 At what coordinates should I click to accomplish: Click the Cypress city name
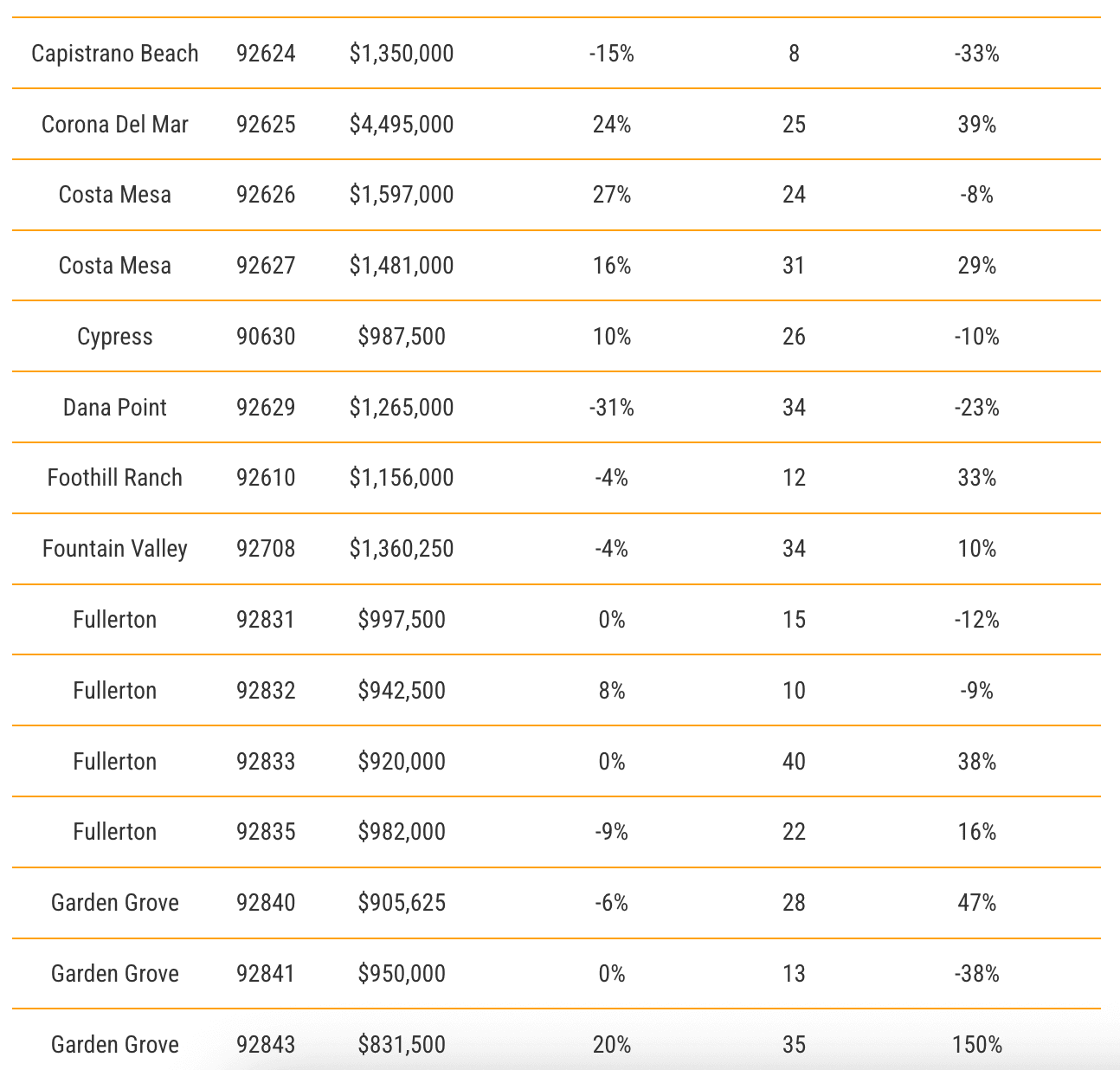[x=115, y=337]
